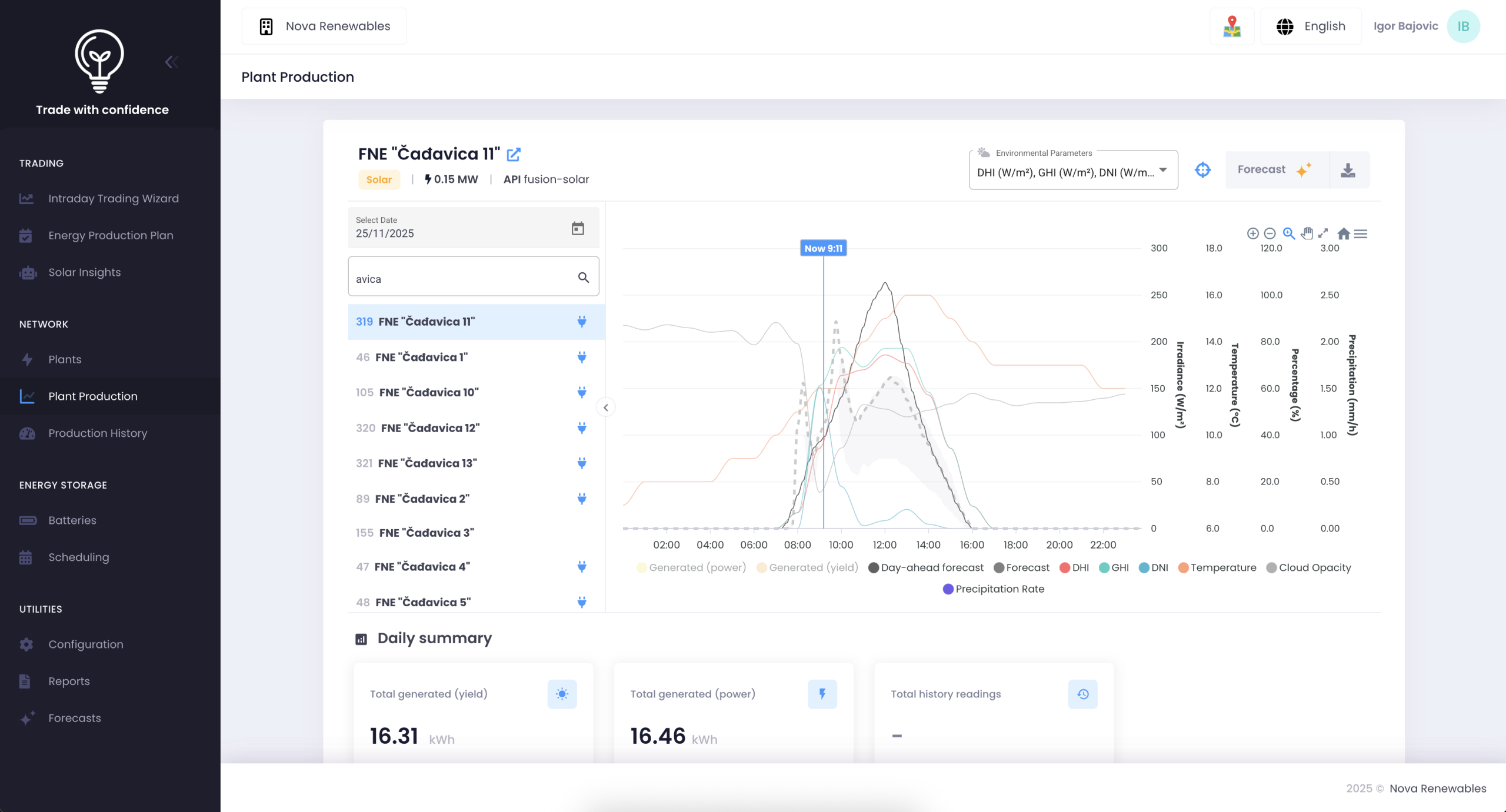Reset chart zoom with home icon
The height and width of the screenshot is (812, 1506).
1343,233
